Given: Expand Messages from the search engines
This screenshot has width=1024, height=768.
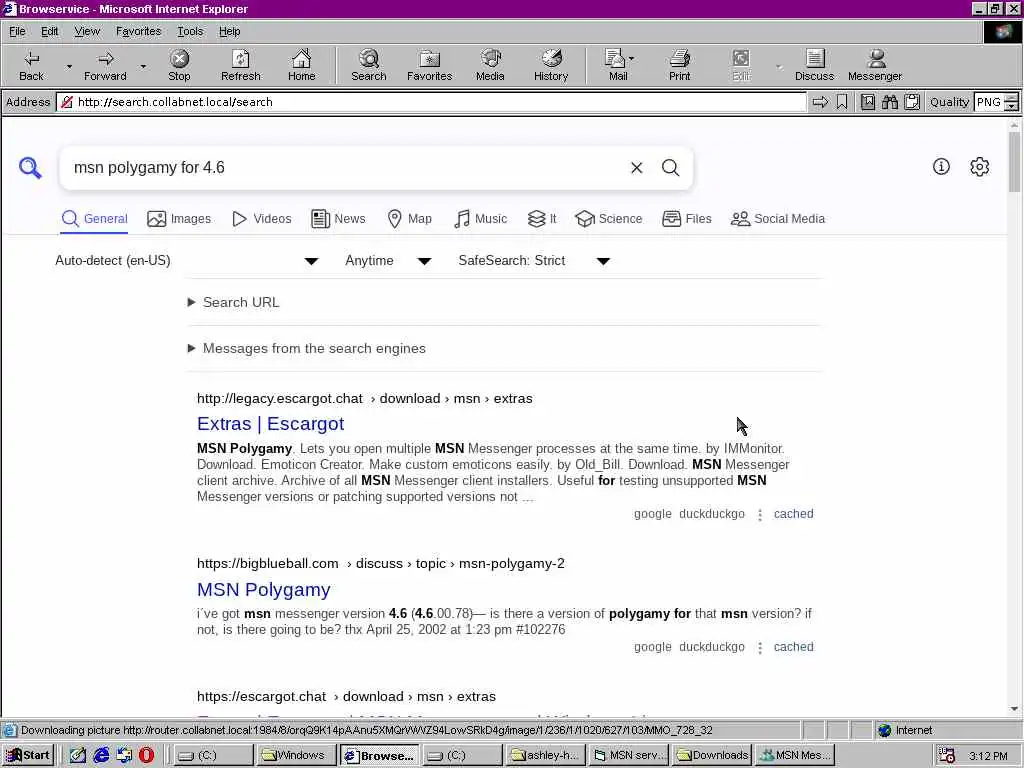Looking at the screenshot, I should (306, 348).
